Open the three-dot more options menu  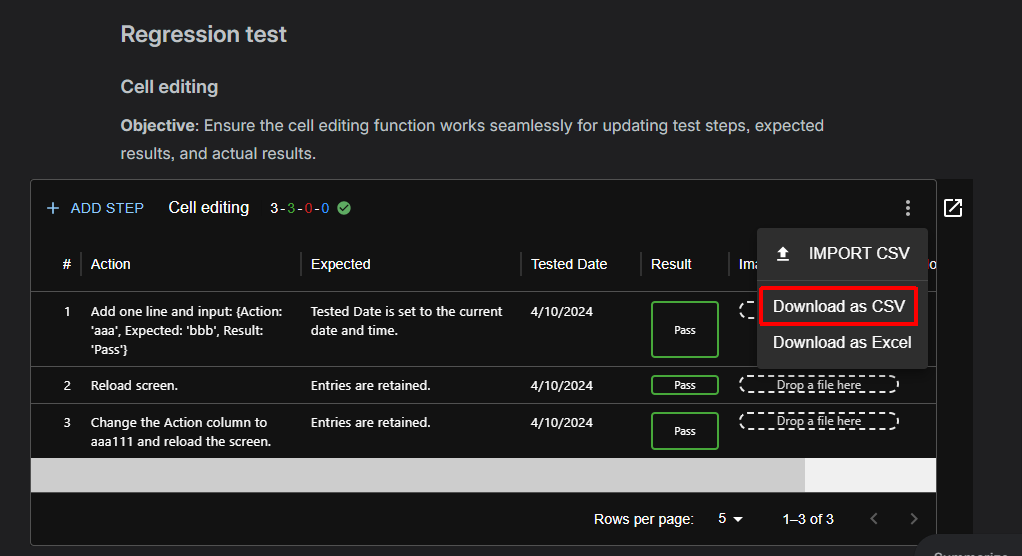[x=907, y=208]
